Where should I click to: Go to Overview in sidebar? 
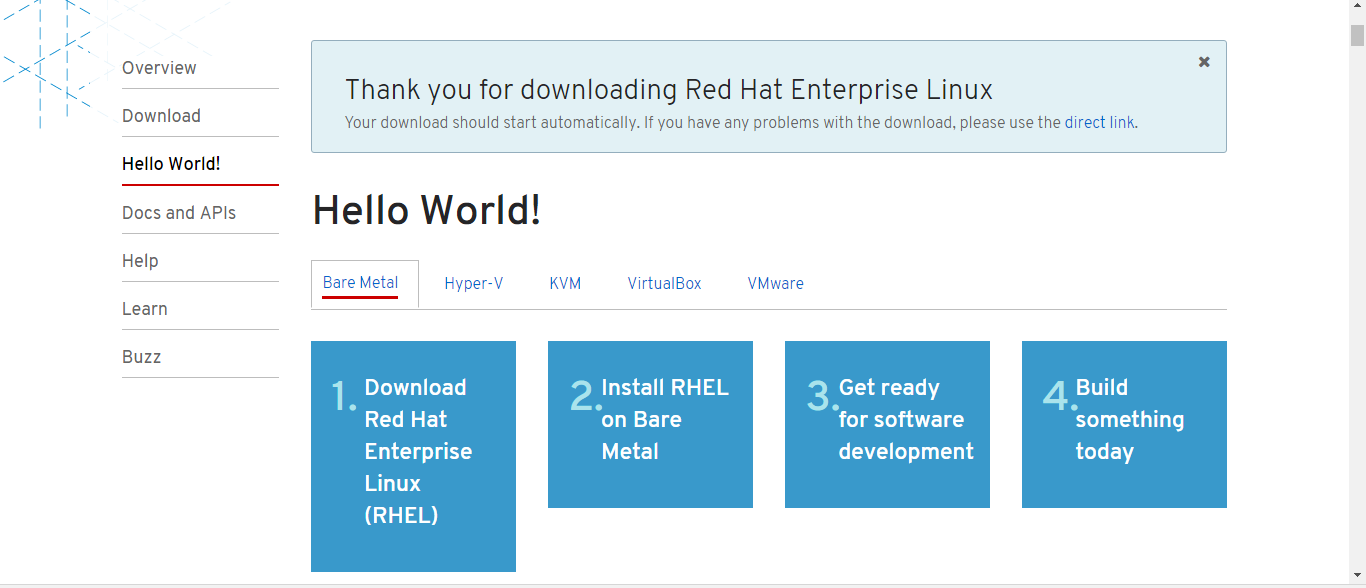coord(159,68)
